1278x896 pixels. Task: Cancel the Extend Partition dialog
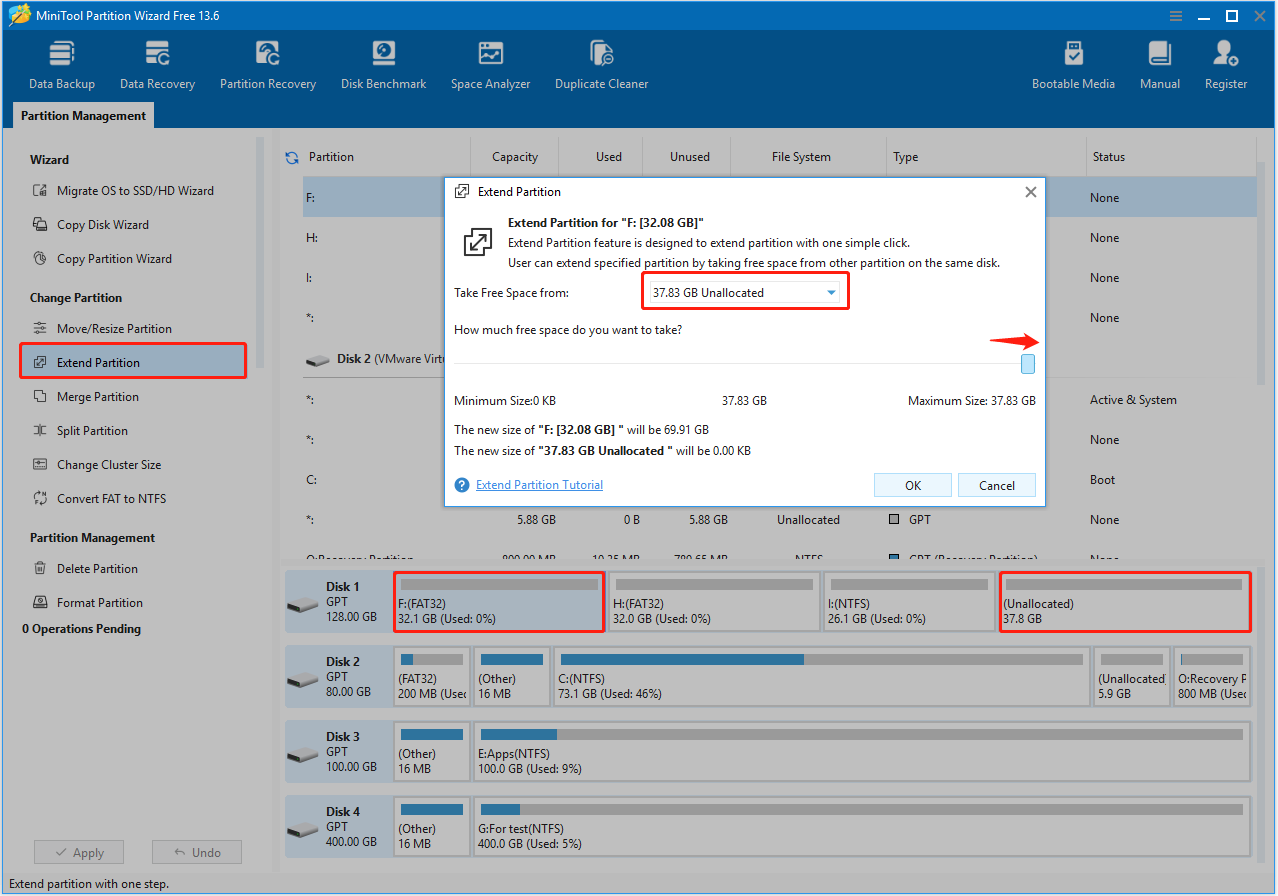click(997, 485)
